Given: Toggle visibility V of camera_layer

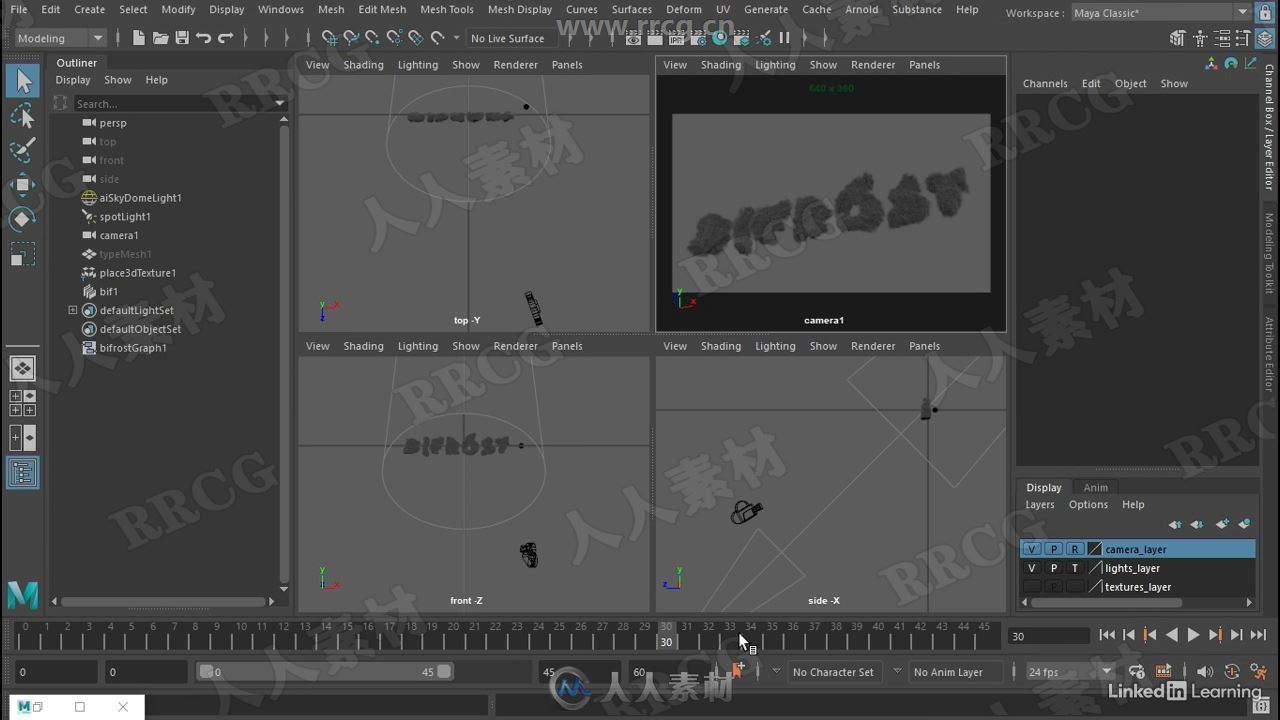Looking at the screenshot, I should tap(1032, 549).
